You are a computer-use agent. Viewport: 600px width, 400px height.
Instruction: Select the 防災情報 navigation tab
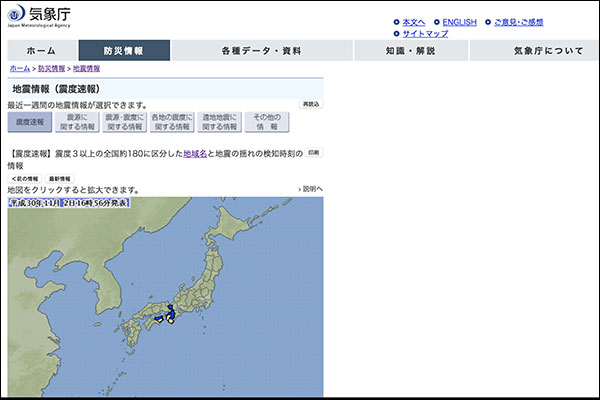click(123, 50)
